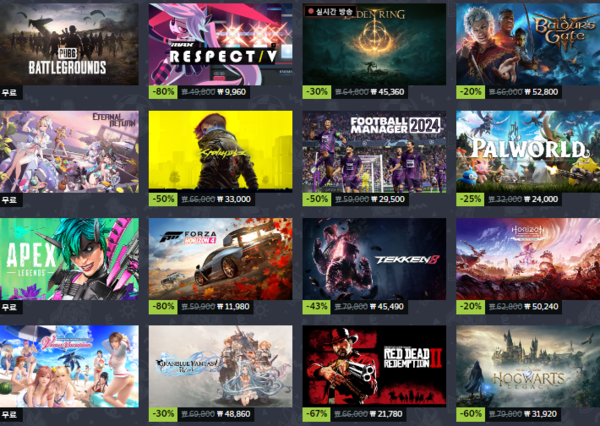Select the Forza Horizon 4 thumbnail
Image resolution: width=600 pixels, height=426 pixels.
220,259
